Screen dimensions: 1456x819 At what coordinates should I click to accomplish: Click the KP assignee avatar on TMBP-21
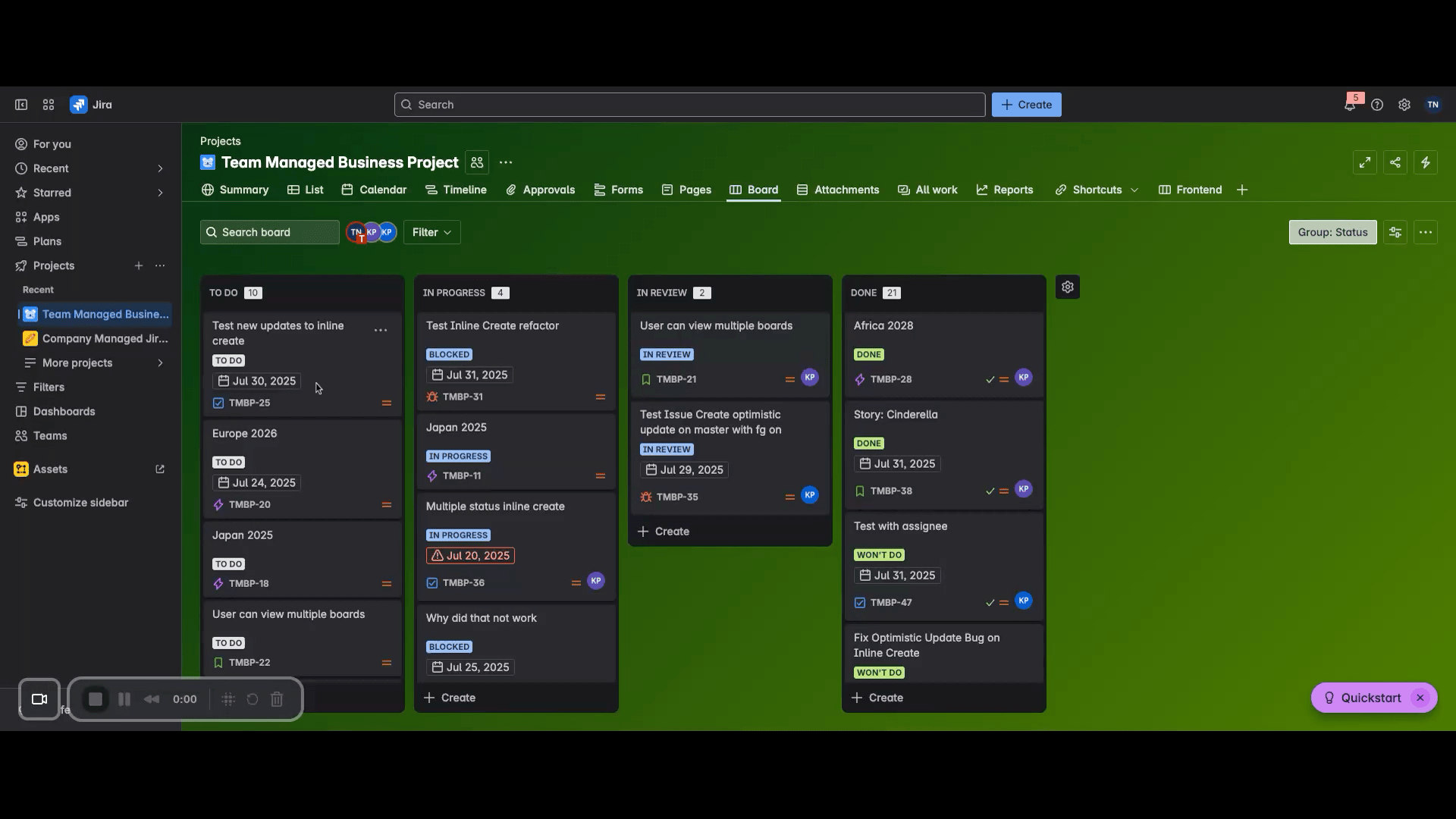tap(810, 377)
